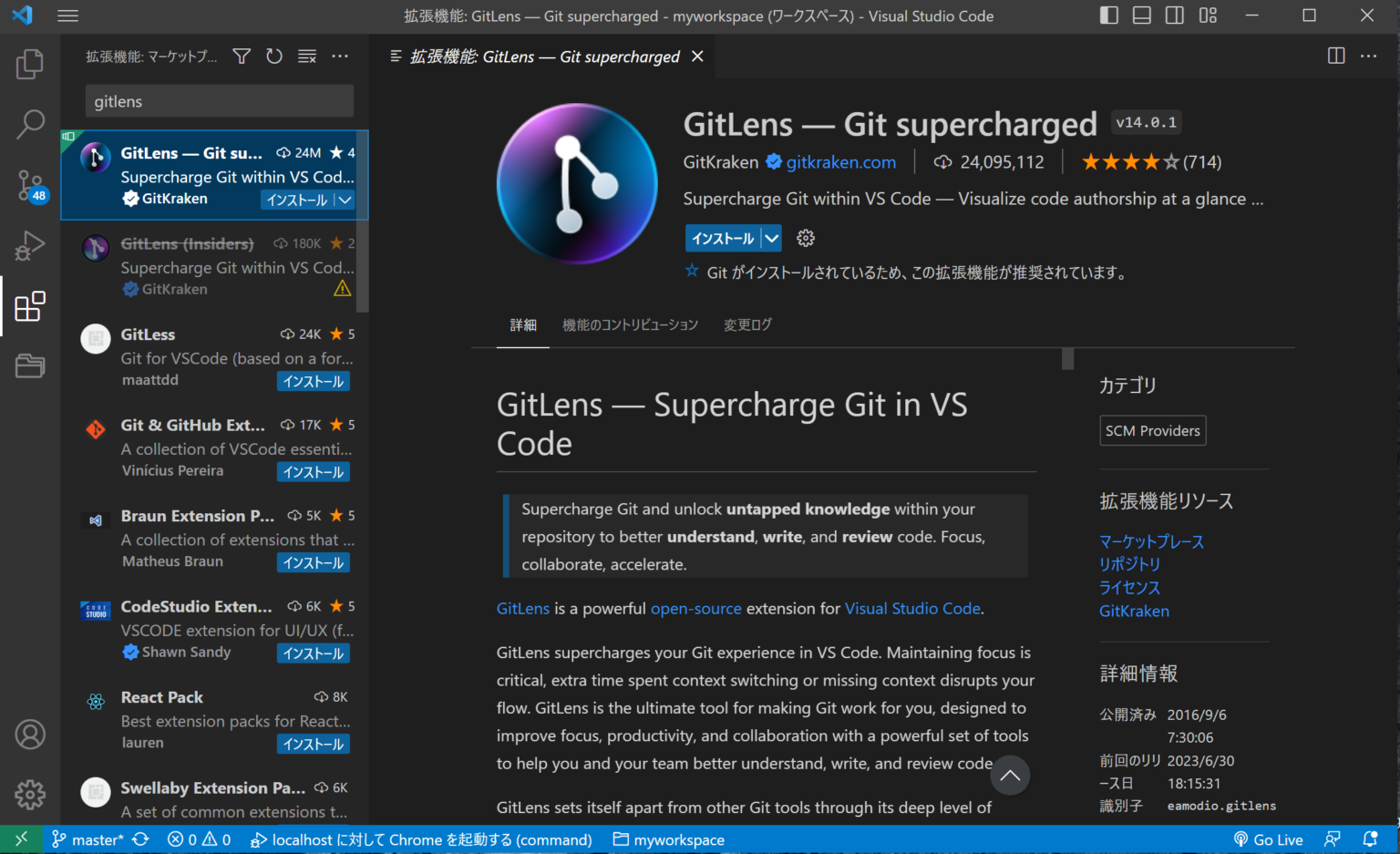
Task: Open More Actions menu in Extensions panel
Action: point(340,56)
